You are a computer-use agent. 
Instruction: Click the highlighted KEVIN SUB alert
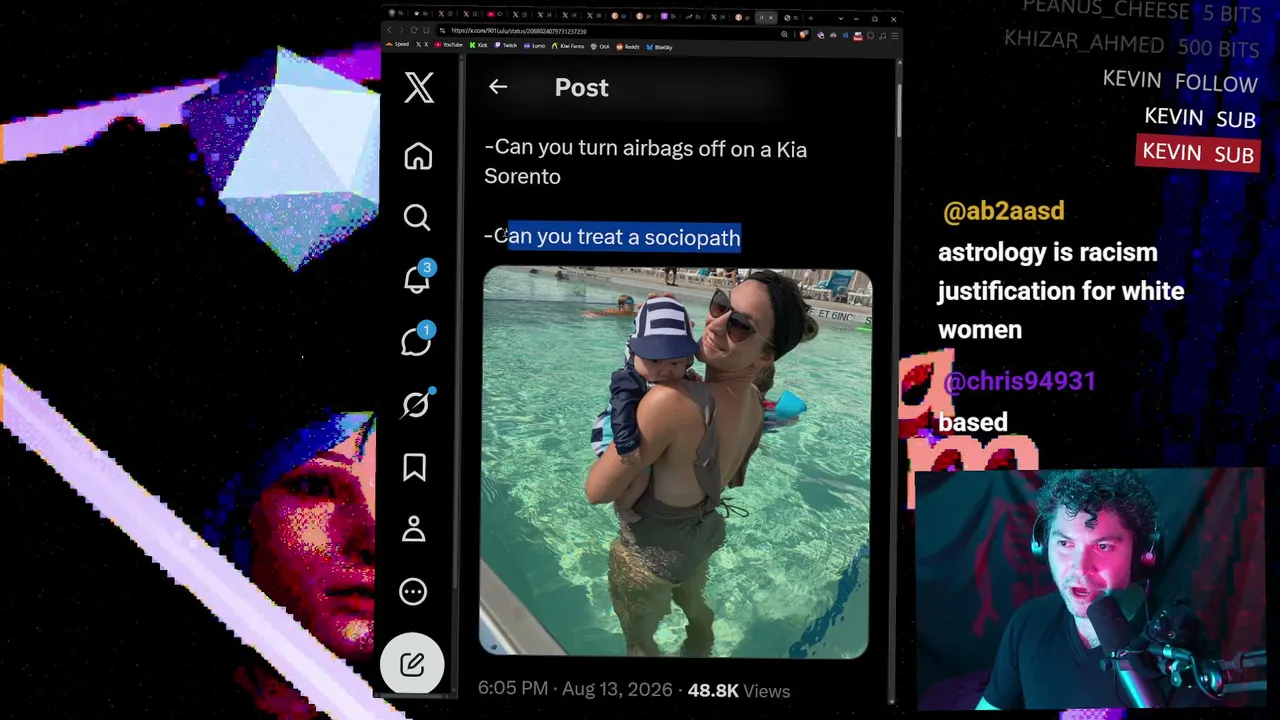1198,153
